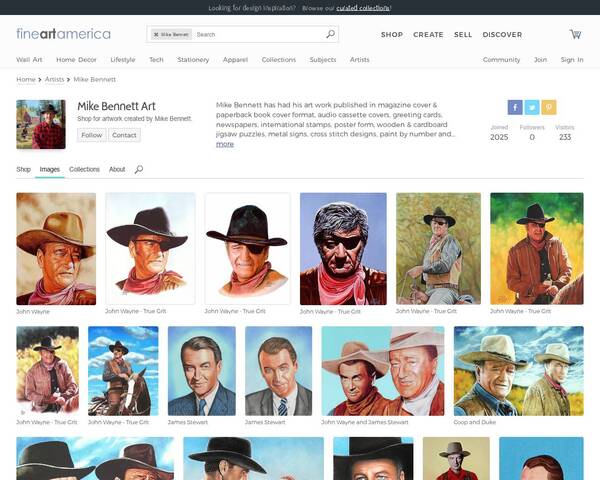
Task: Open the Coop and Duke painting
Action: [x=519, y=371]
